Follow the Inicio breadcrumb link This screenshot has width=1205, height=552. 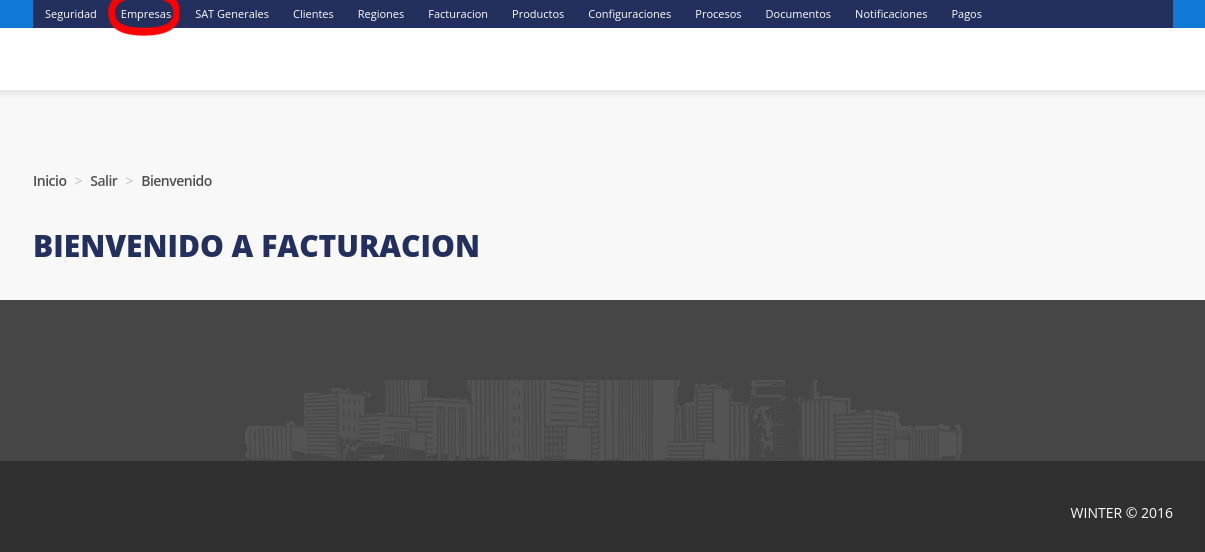coord(50,181)
